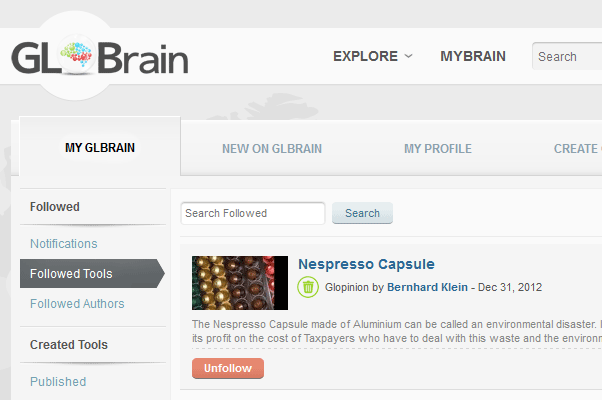
Task: Open the EXPLORE menu
Action: click(365, 56)
